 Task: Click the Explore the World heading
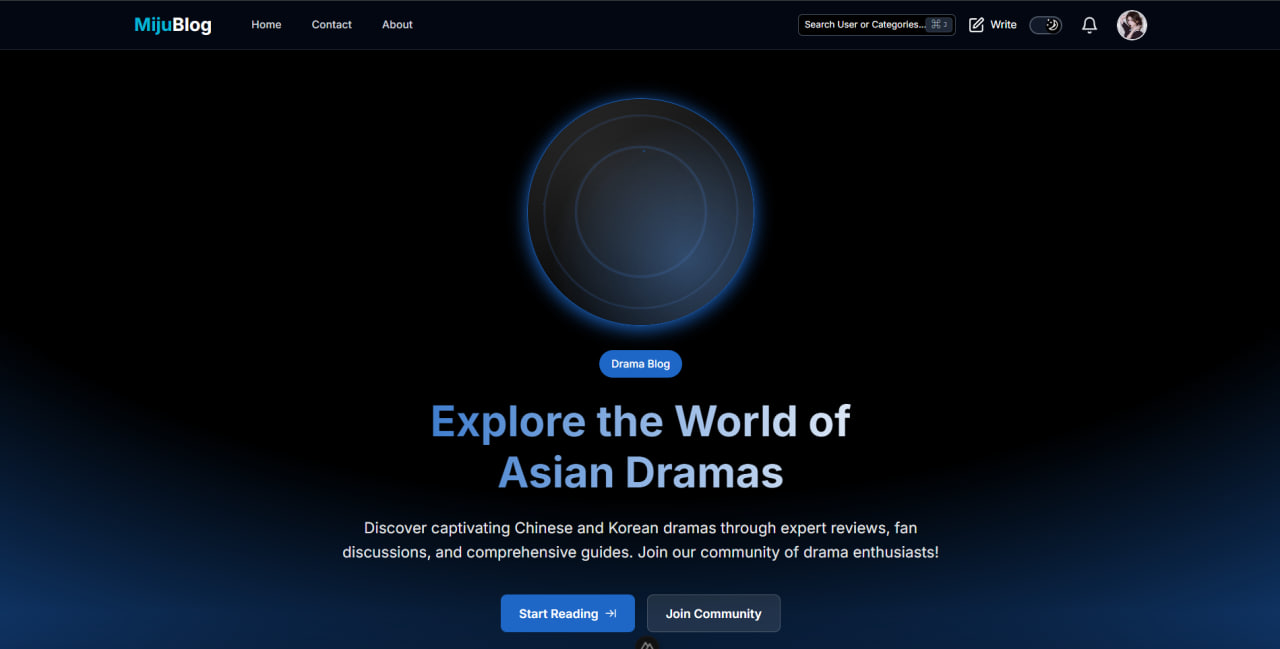click(641, 447)
